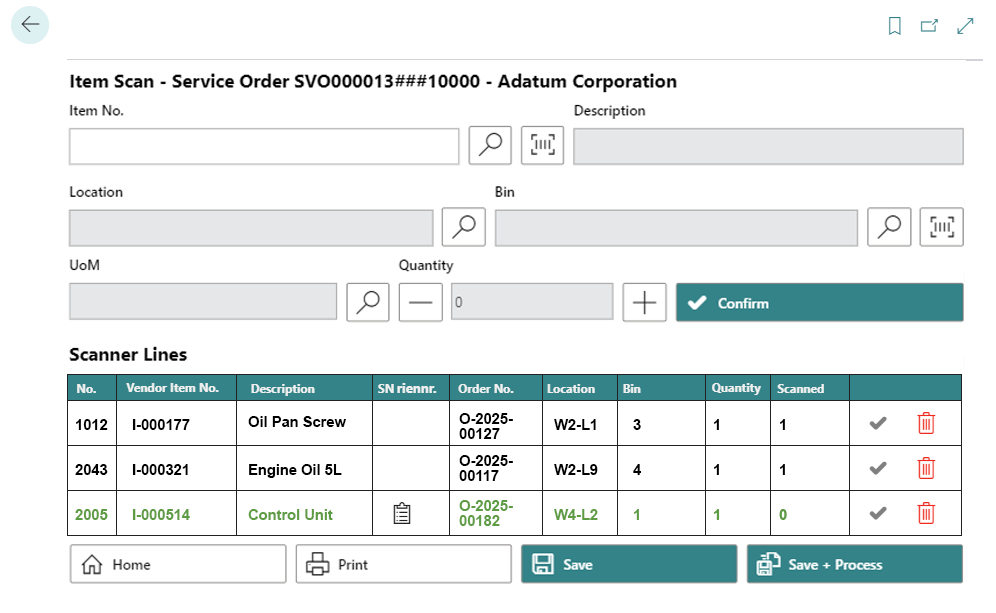
Task: Save the scan
Action: coord(629,564)
